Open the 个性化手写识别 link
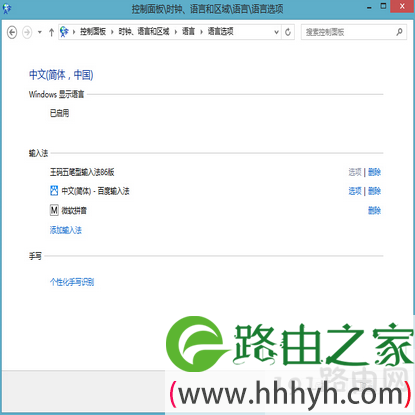The width and height of the screenshot is (415, 415). click(72, 282)
